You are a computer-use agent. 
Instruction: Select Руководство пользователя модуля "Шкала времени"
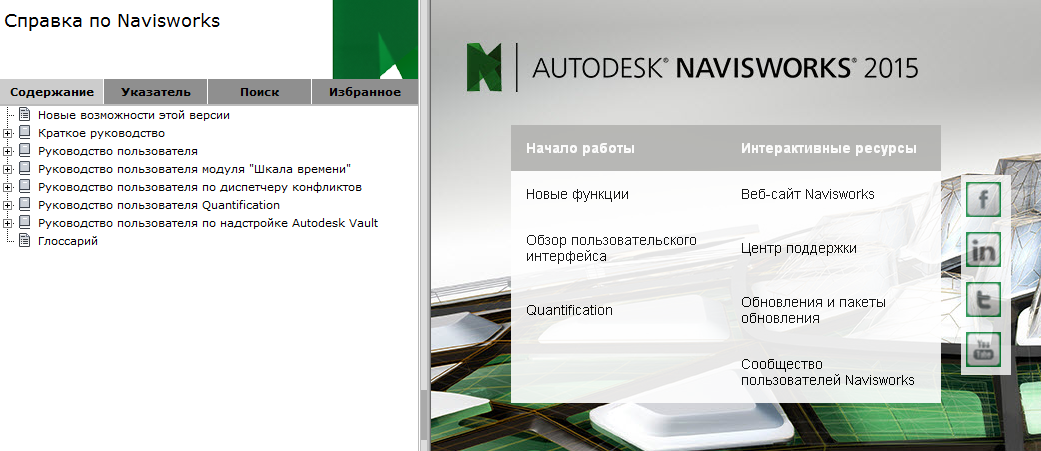(194, 169)
